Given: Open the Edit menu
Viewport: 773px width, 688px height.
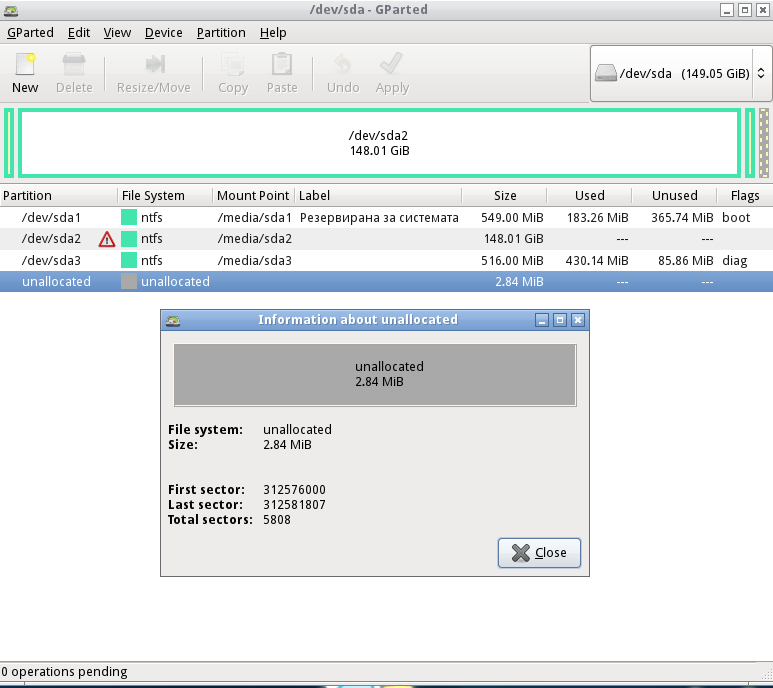Looking at the screenshot, I should click(x=79, y=33).
